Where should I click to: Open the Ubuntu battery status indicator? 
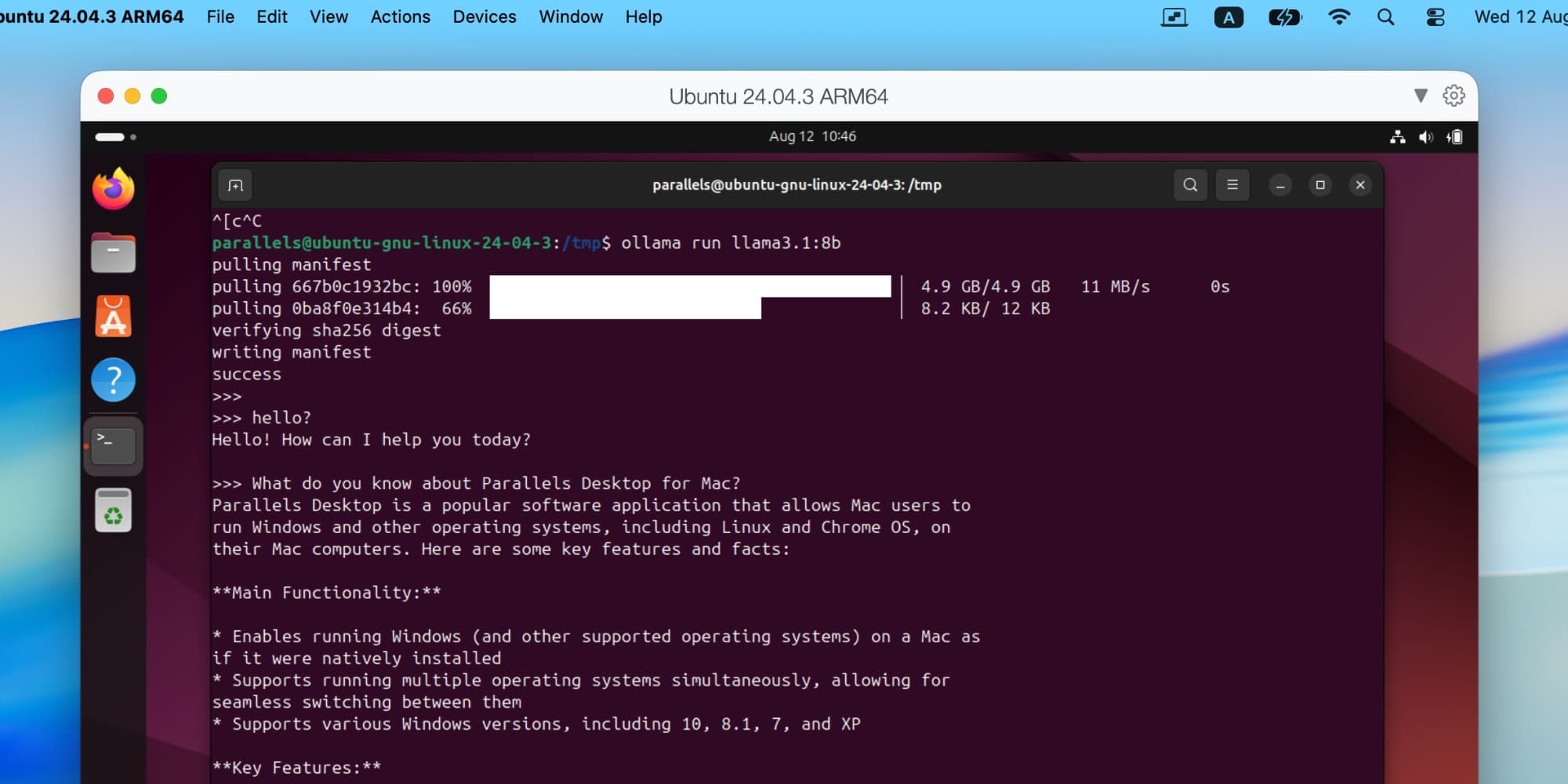(x=1455, y=137)
